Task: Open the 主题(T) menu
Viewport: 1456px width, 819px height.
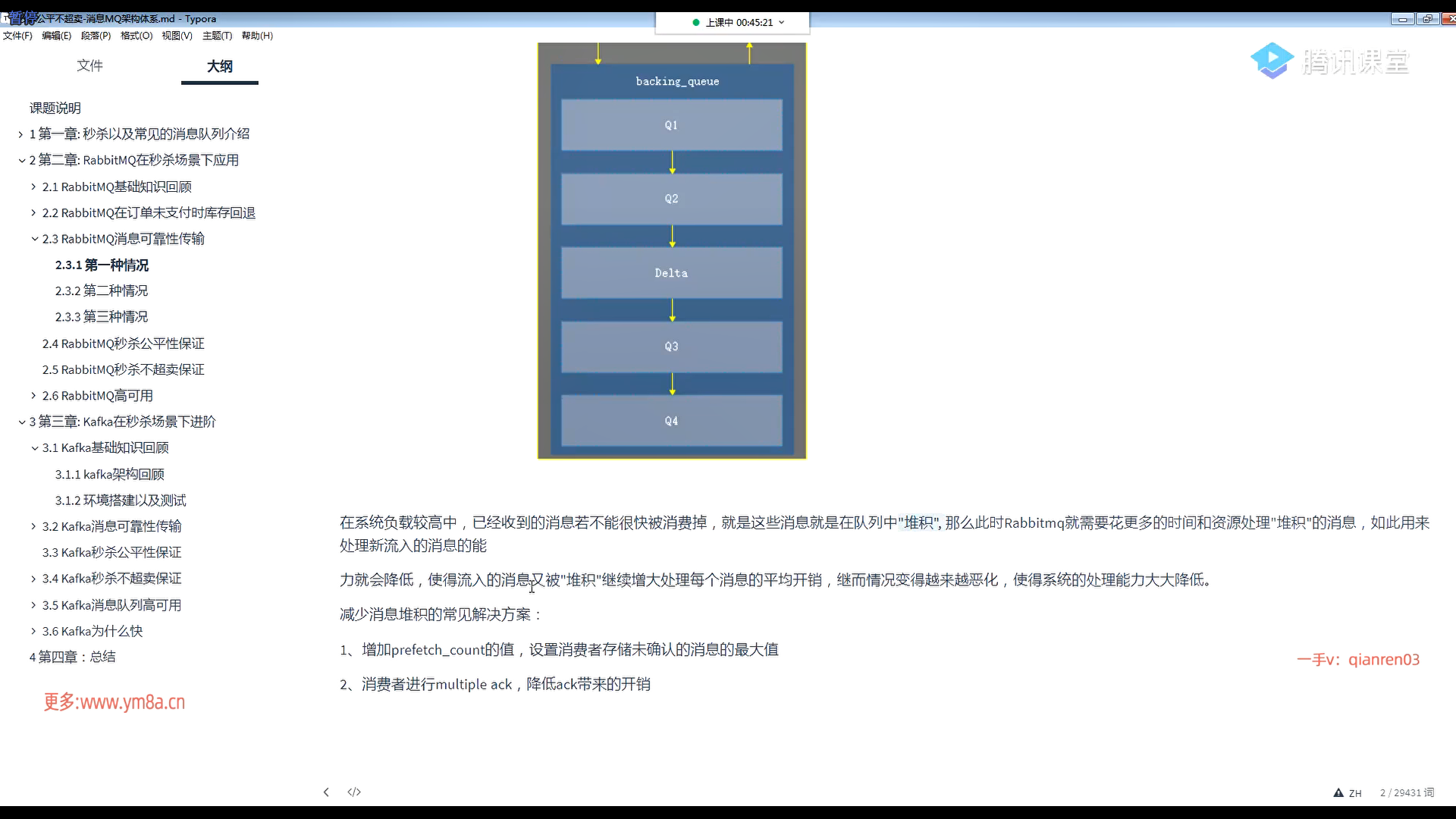Action: click(217, 36)
